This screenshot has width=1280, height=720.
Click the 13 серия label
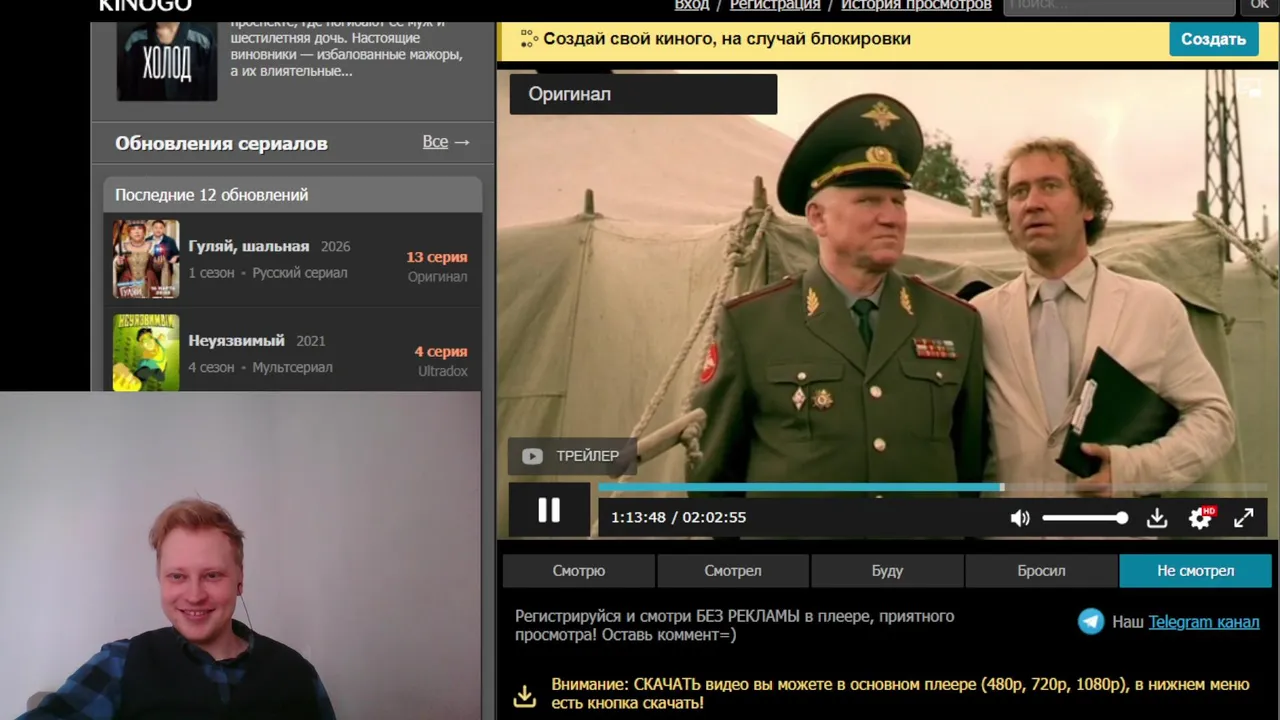click(437, 257)
